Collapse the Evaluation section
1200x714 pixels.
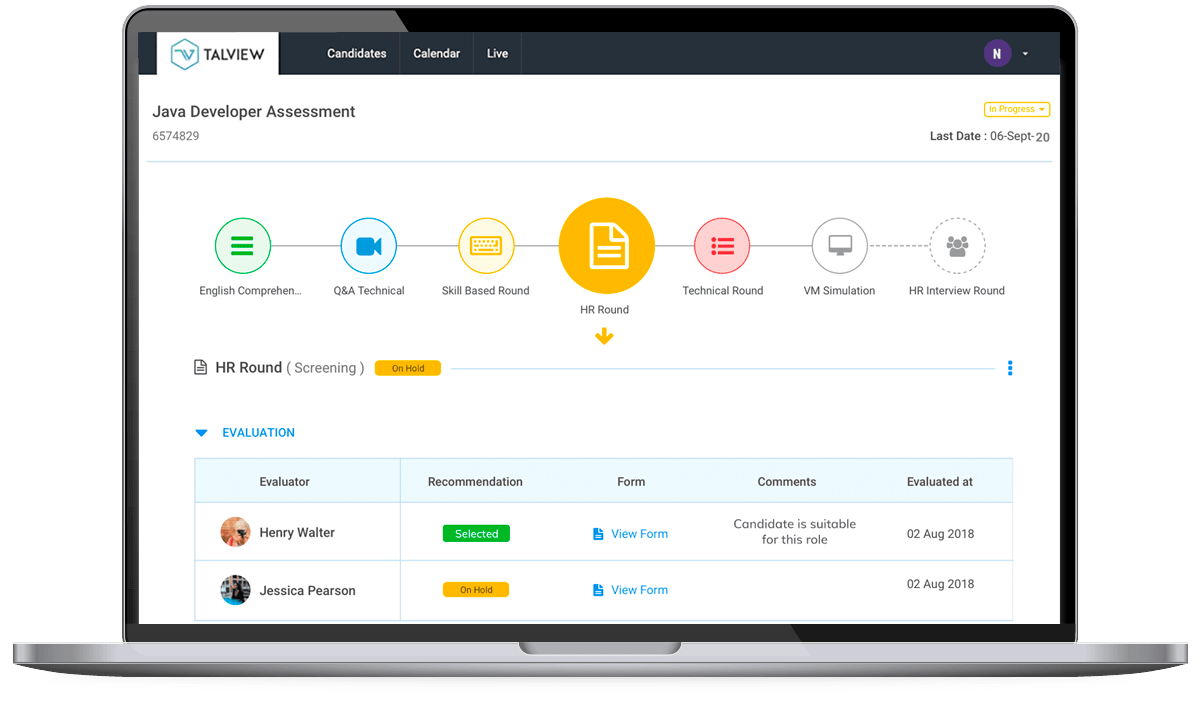point(201,433)
